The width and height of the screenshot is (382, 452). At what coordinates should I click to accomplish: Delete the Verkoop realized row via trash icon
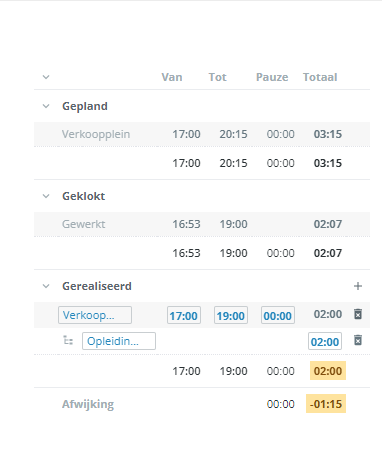point(358,314)
